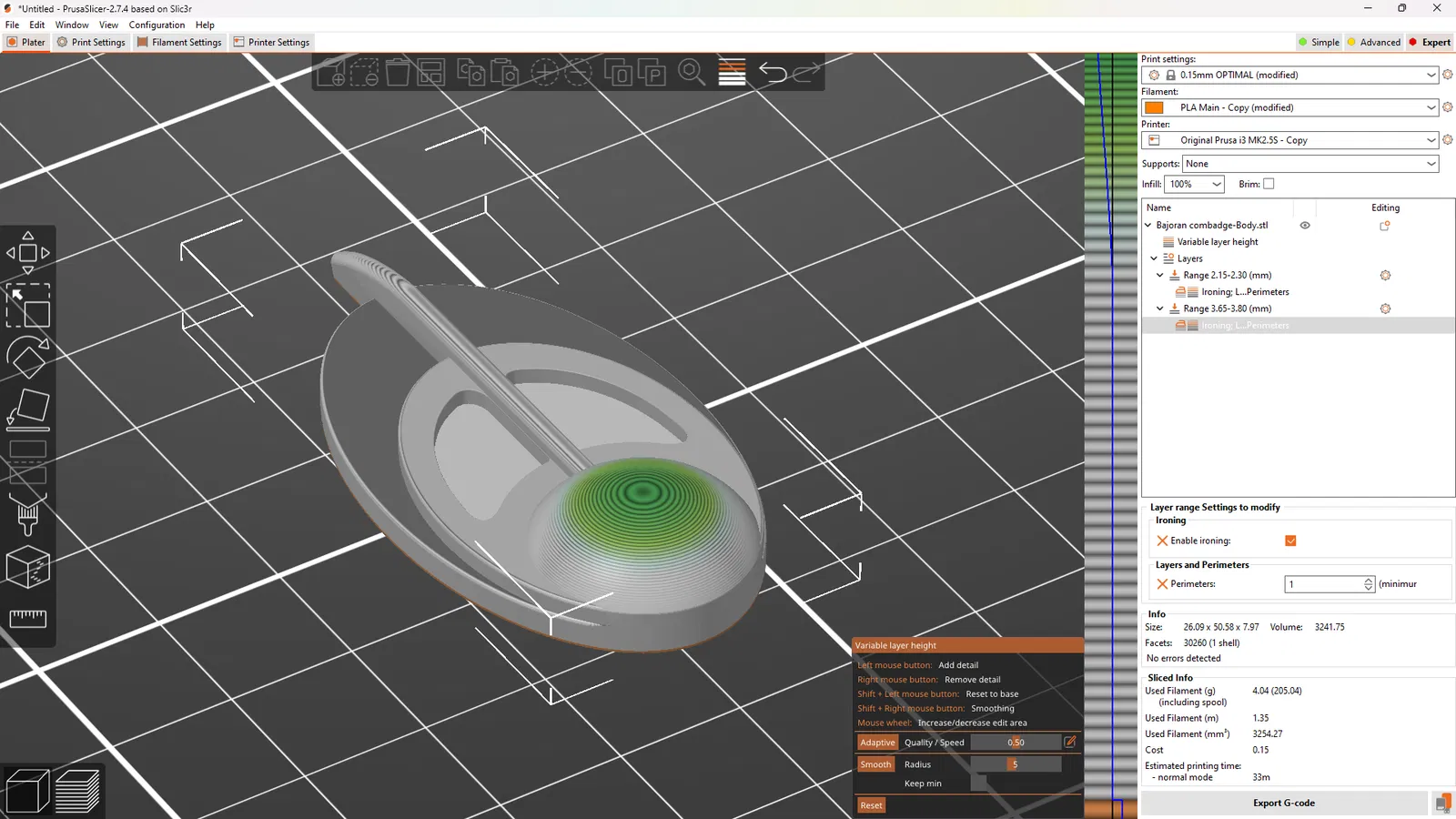Screen dimensions: 1456x819
Task: Click the Split to objects icon
Action: pyautogui.click(x=620, y=72)
